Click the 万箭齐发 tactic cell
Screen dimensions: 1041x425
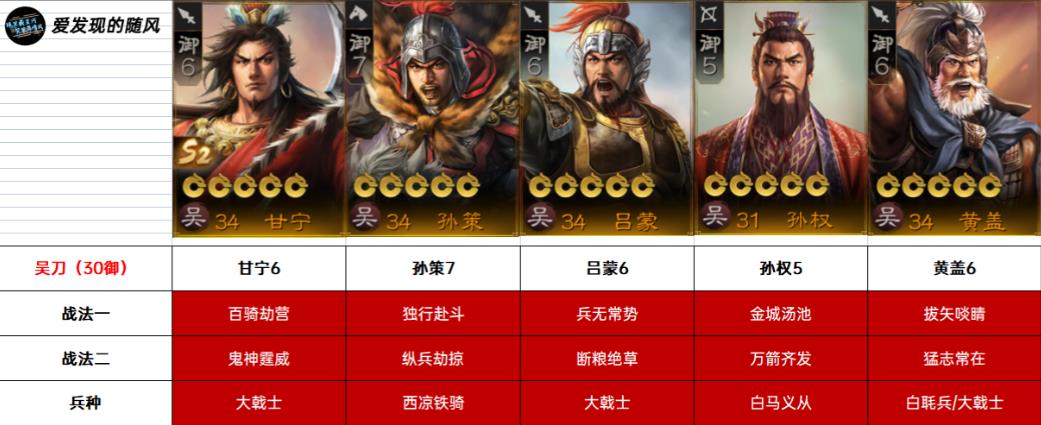coord(781,359)
